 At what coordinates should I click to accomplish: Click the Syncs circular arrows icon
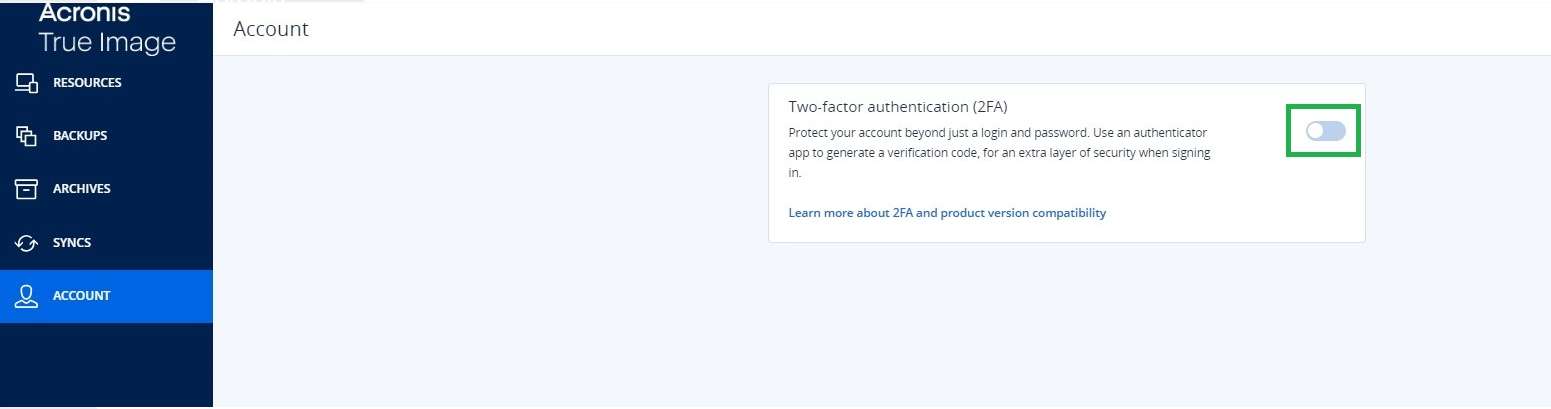pyautogui.click(x=27, y=243)
